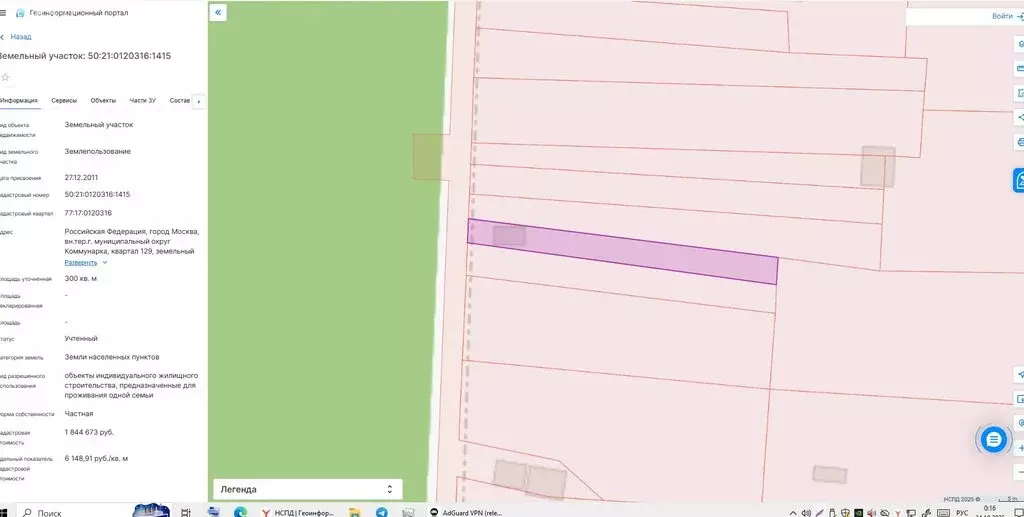
Task: Click the share map icon
Action: 1019,117
